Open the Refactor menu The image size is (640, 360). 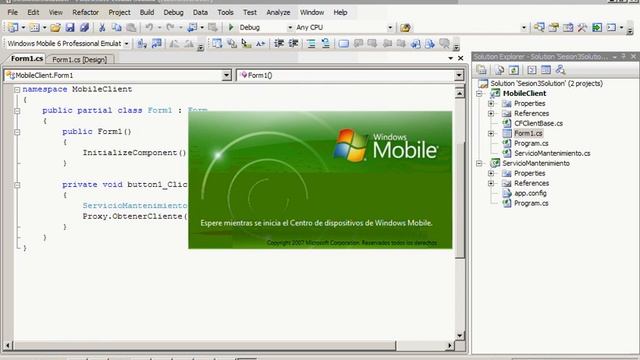[x=85, y=12]
